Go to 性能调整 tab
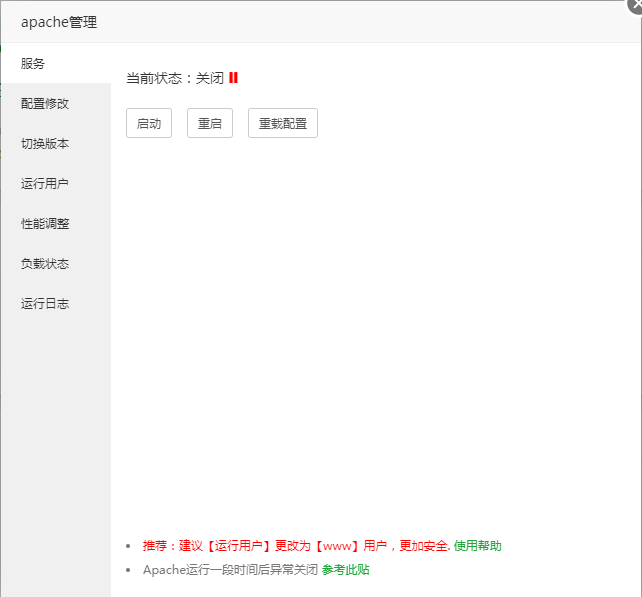Viewport: 642px width, 597px height. click(x=56, y=224)
